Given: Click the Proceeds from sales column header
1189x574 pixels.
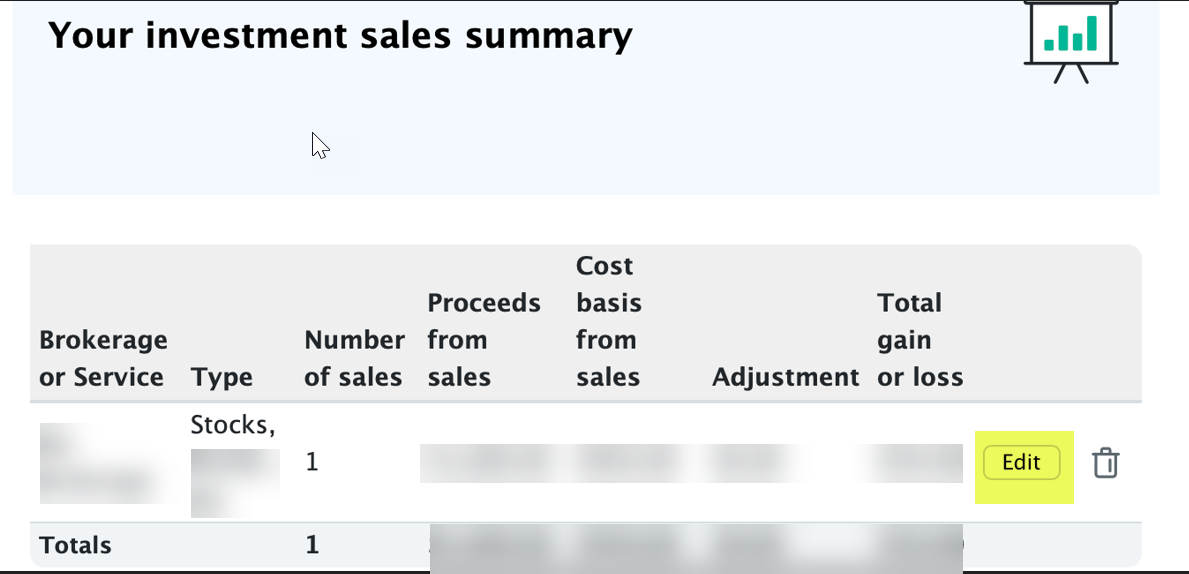Looking at the screenshot, I should [484, 340].
